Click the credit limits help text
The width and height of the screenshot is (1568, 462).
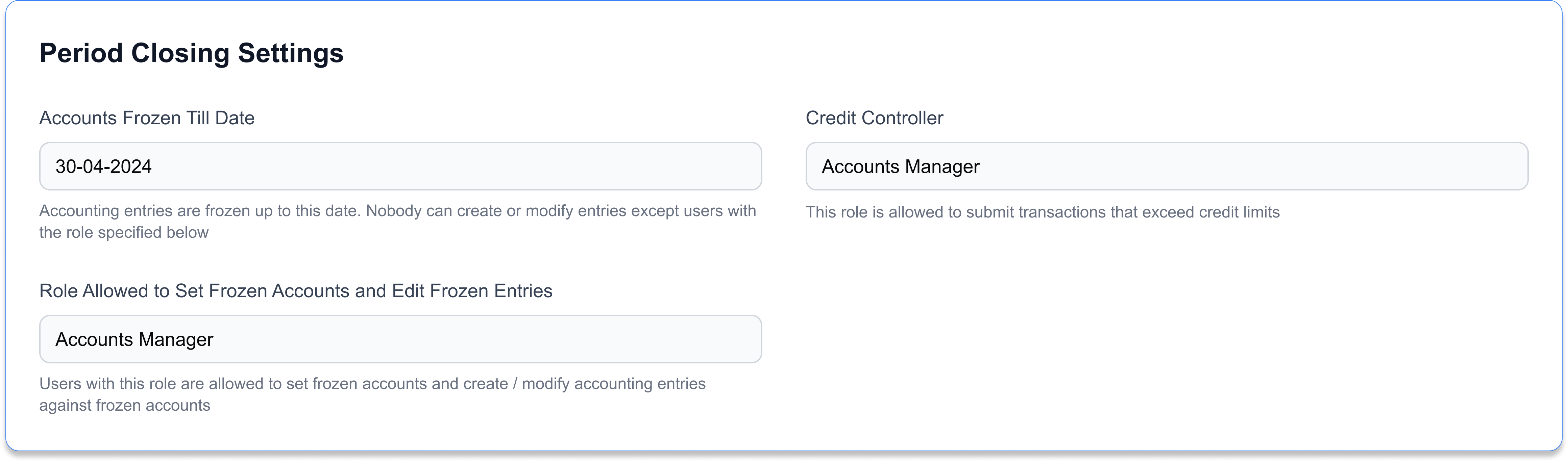pyautogui.click(x=1042, y=212)
